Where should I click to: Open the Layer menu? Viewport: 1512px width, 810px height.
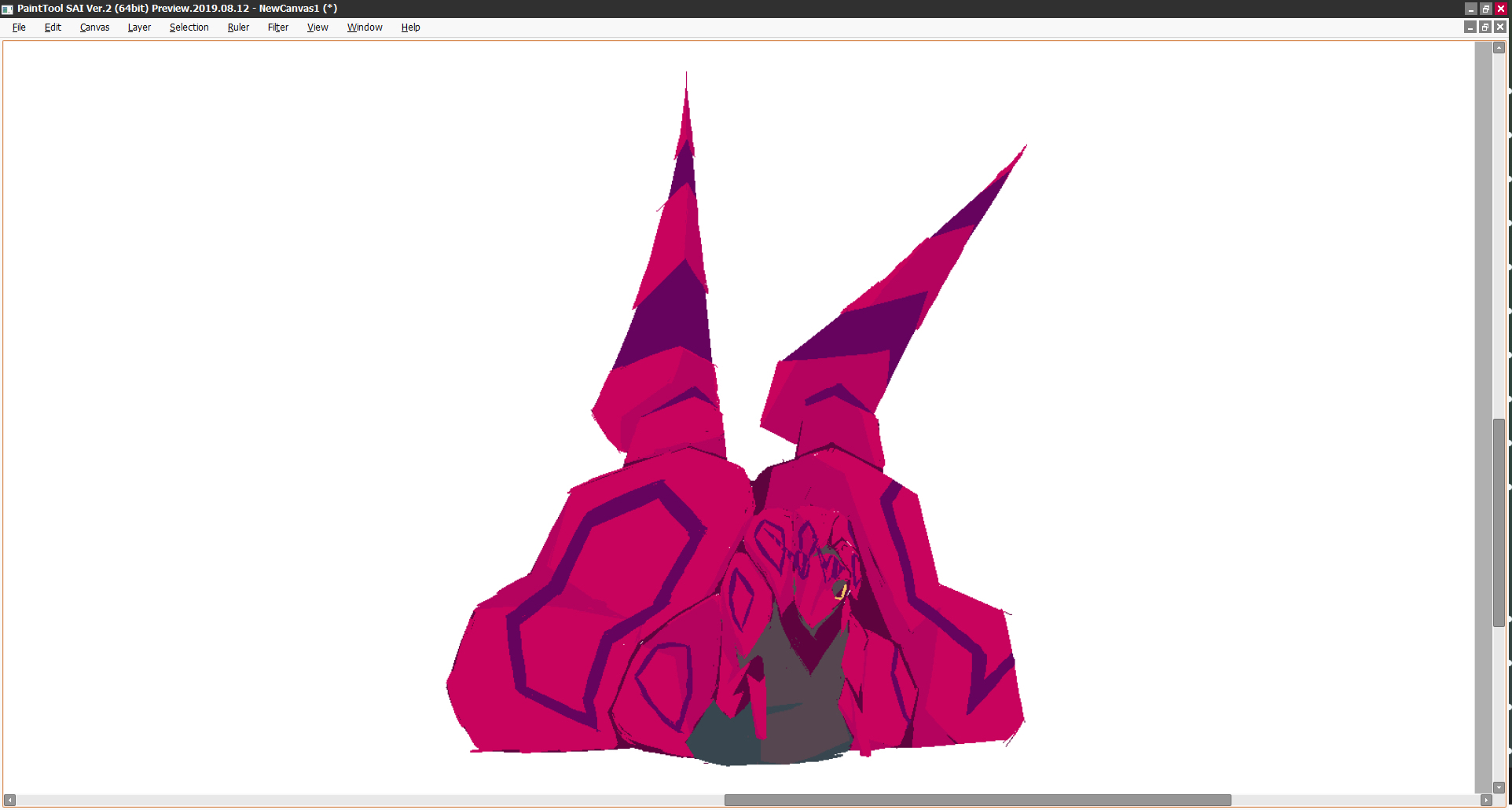tap(139, 27)
